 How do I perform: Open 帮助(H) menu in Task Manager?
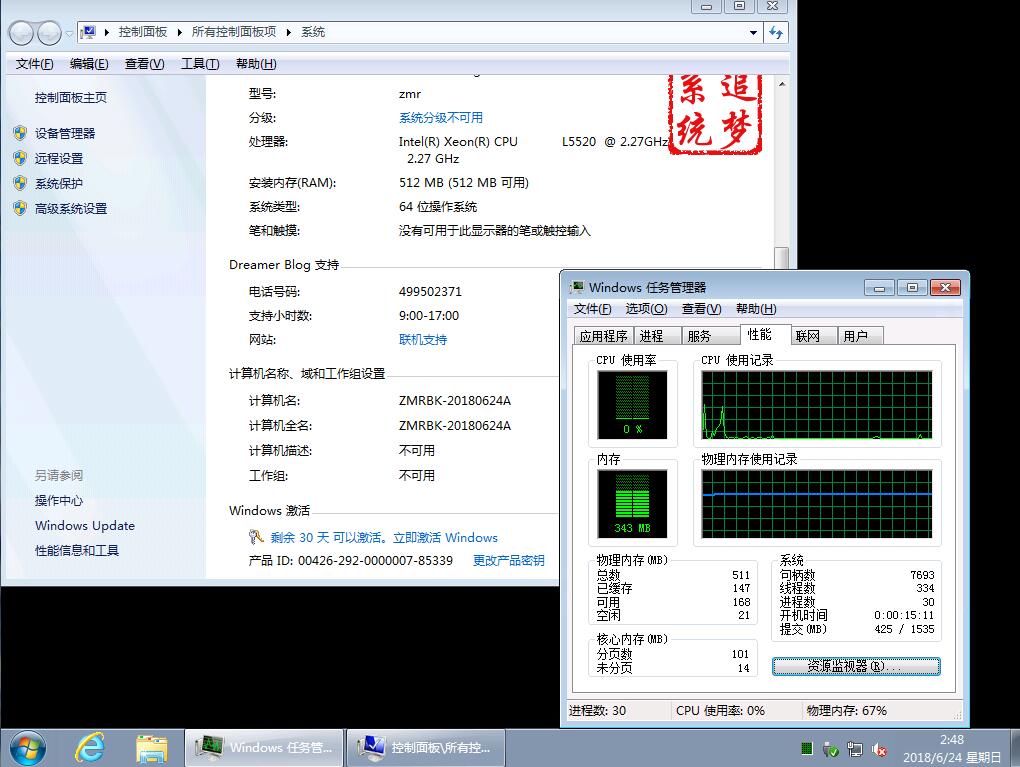pos(756,309)
